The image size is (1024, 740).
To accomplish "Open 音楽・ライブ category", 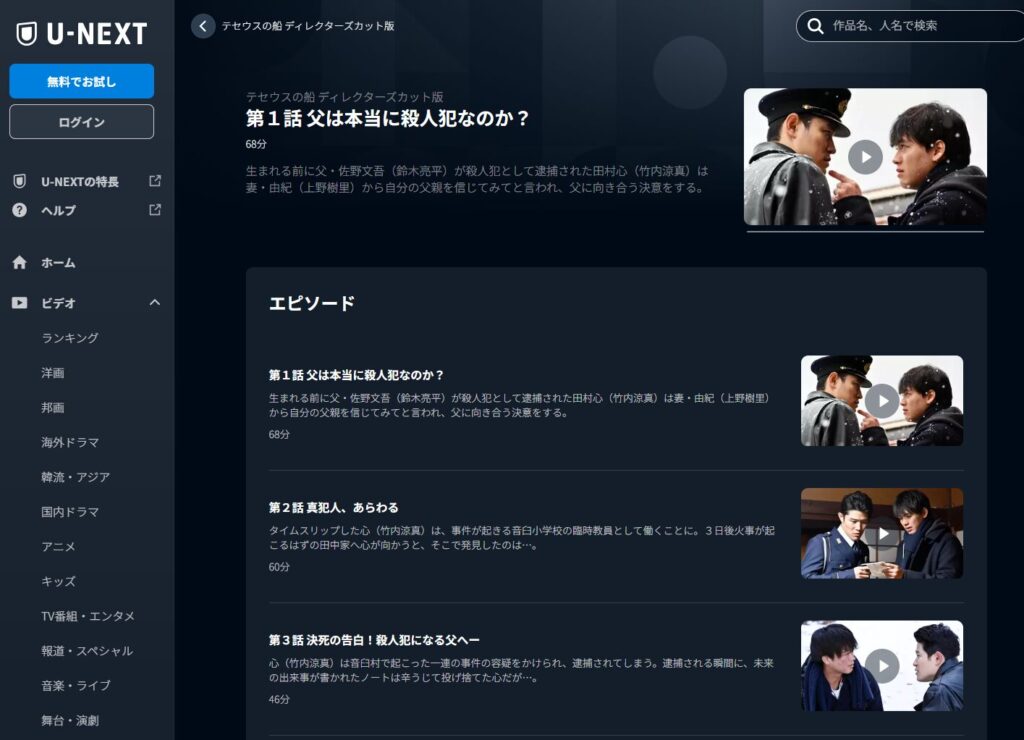I will tap(76, 685).
